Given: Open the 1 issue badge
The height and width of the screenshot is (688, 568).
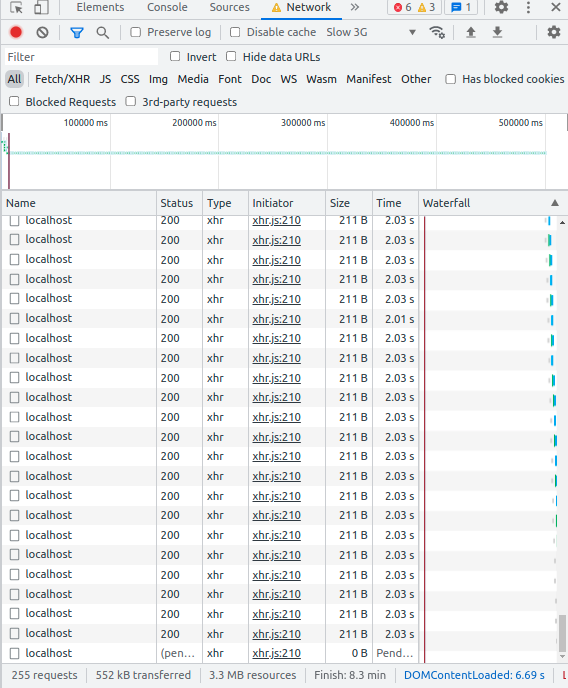Looking at the screenshot, I should [461, 7].
